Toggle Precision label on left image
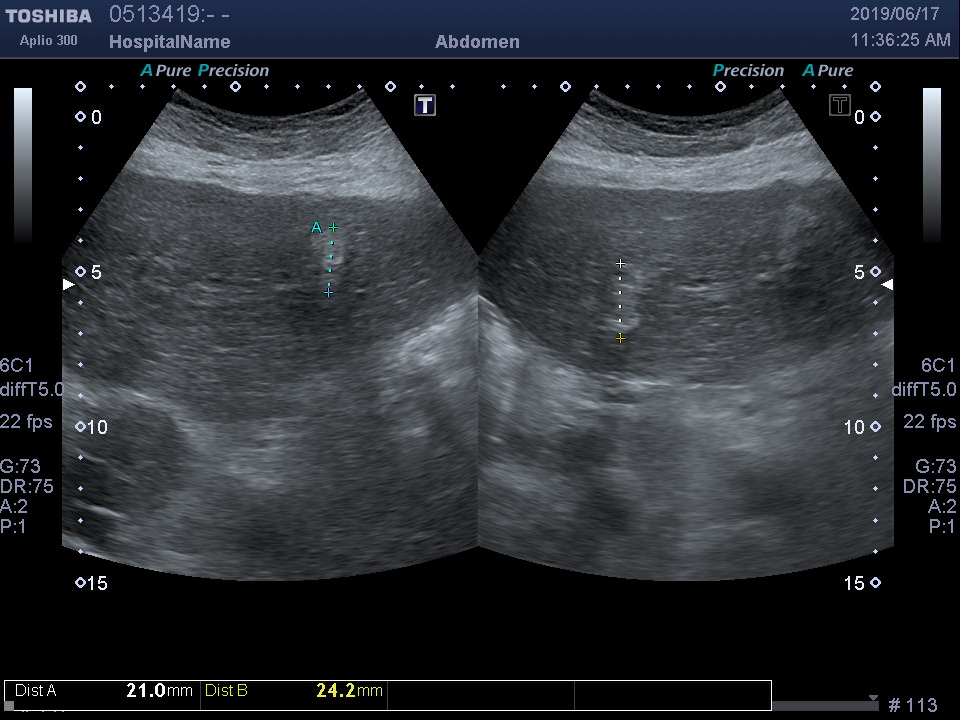The width and height of the screenshot is (960, 720). (x=234, y=71)
